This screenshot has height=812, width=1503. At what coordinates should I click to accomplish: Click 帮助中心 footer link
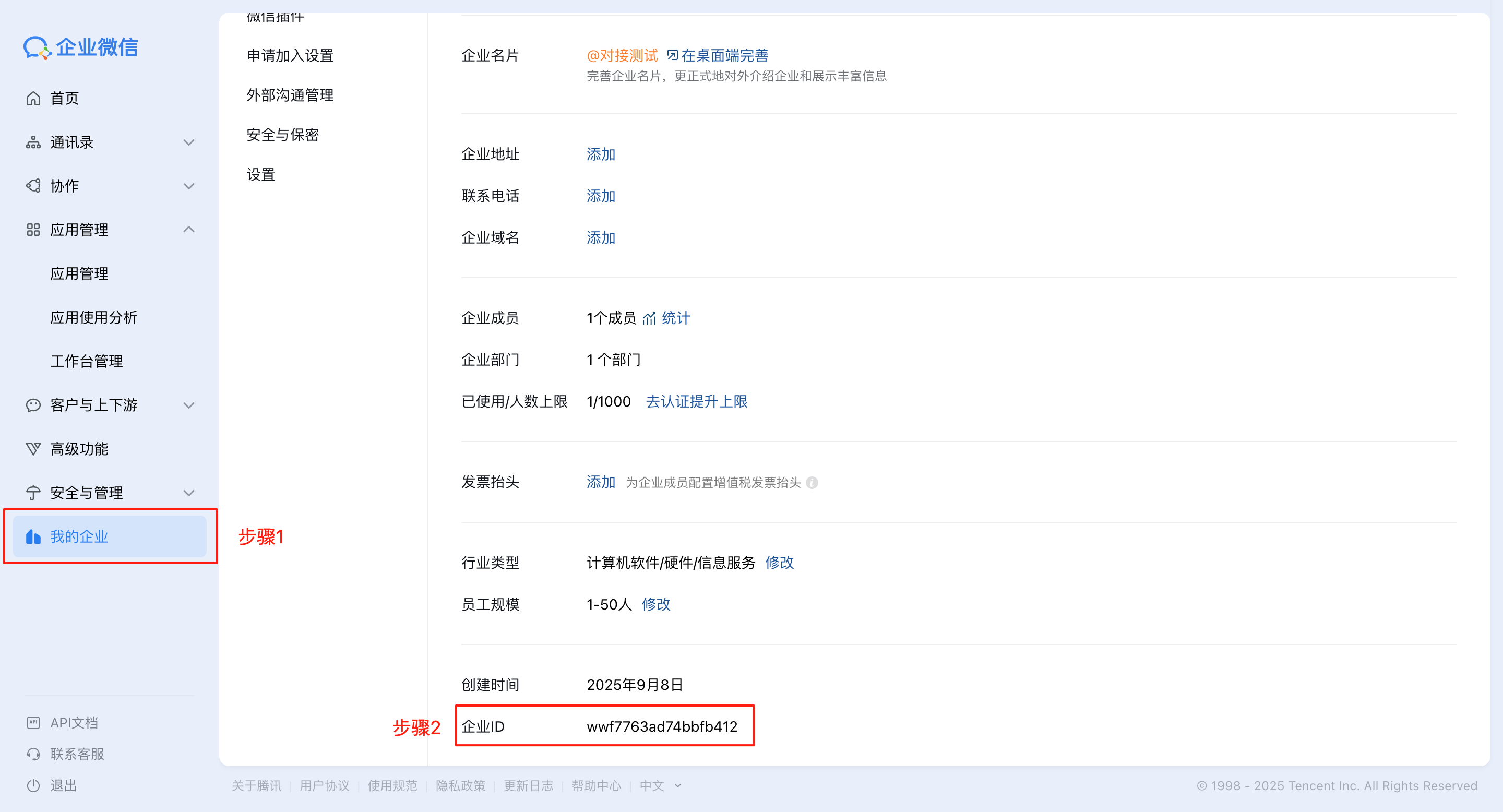tap(597, 786)
